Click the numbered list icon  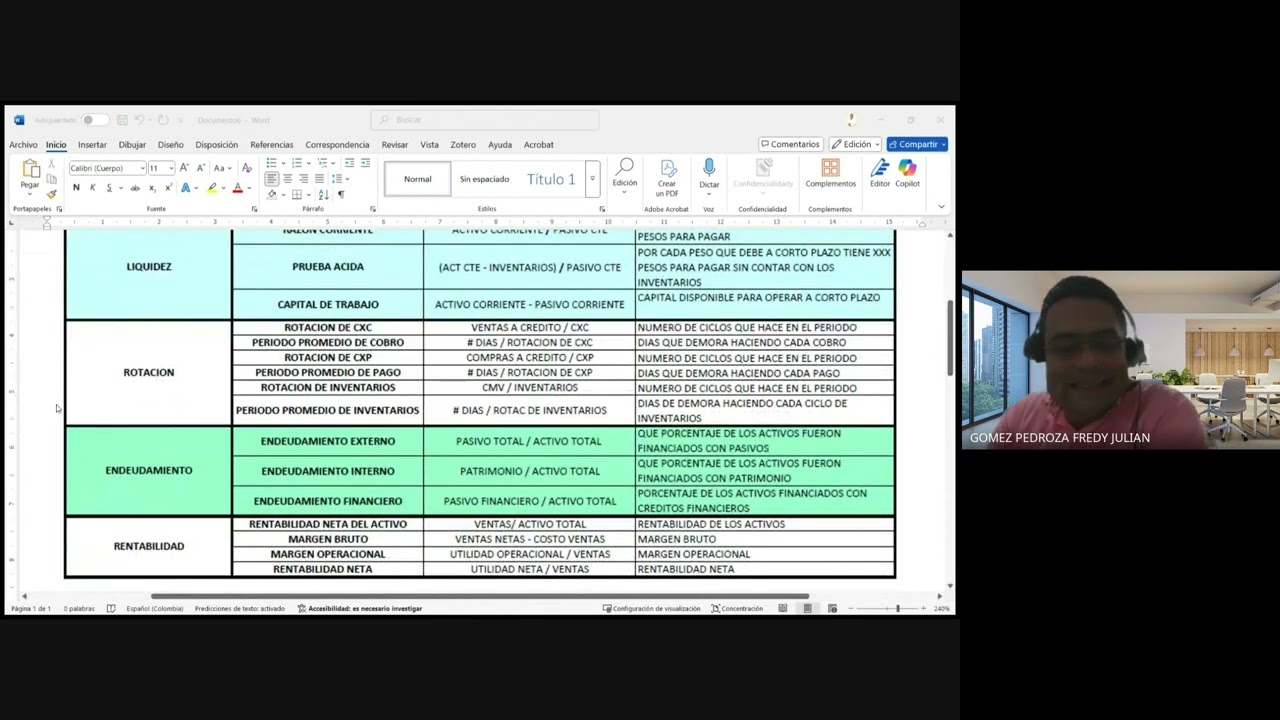tap(296, 163)
